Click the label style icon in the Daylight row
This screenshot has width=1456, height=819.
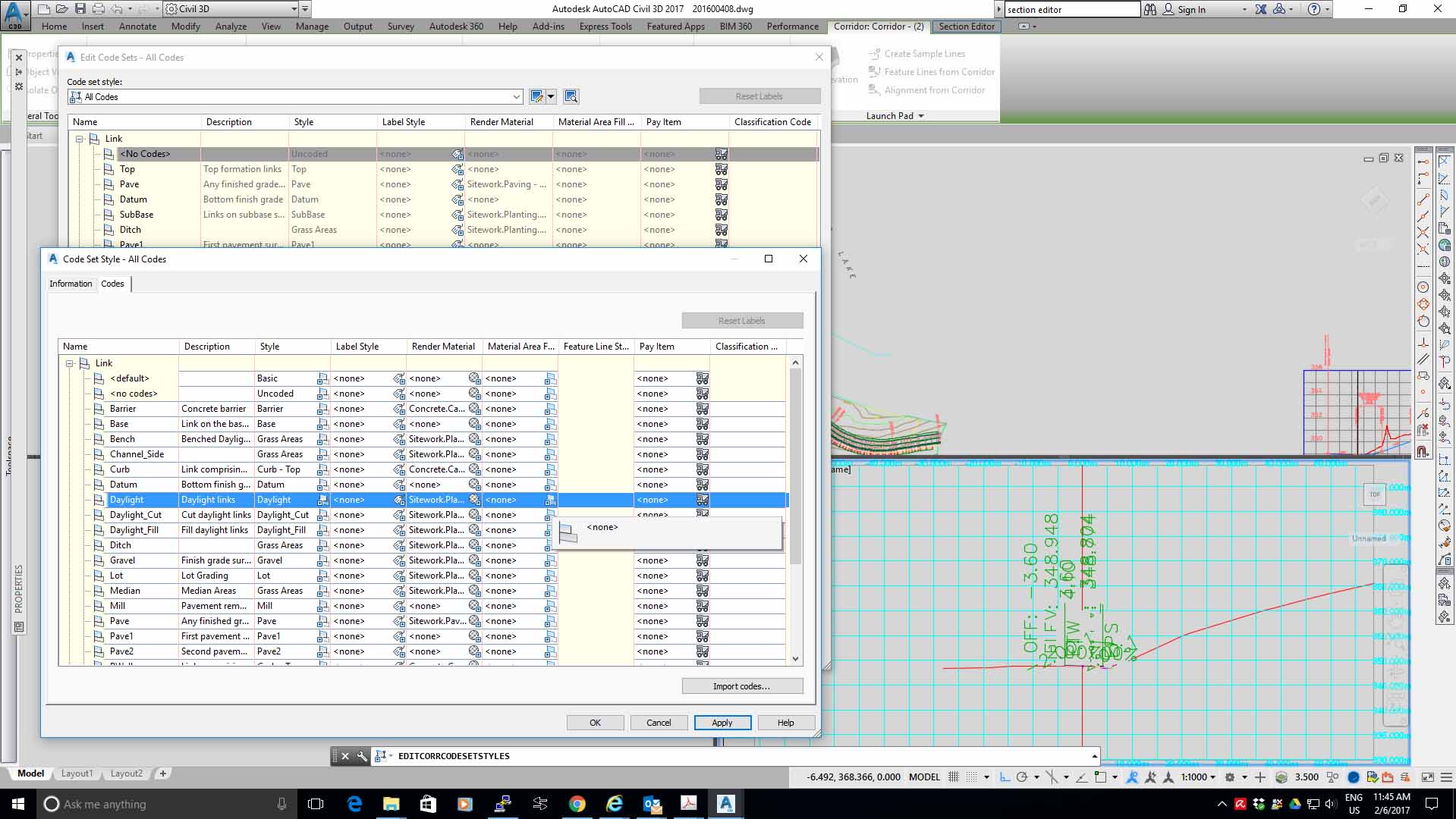point(398,500)
